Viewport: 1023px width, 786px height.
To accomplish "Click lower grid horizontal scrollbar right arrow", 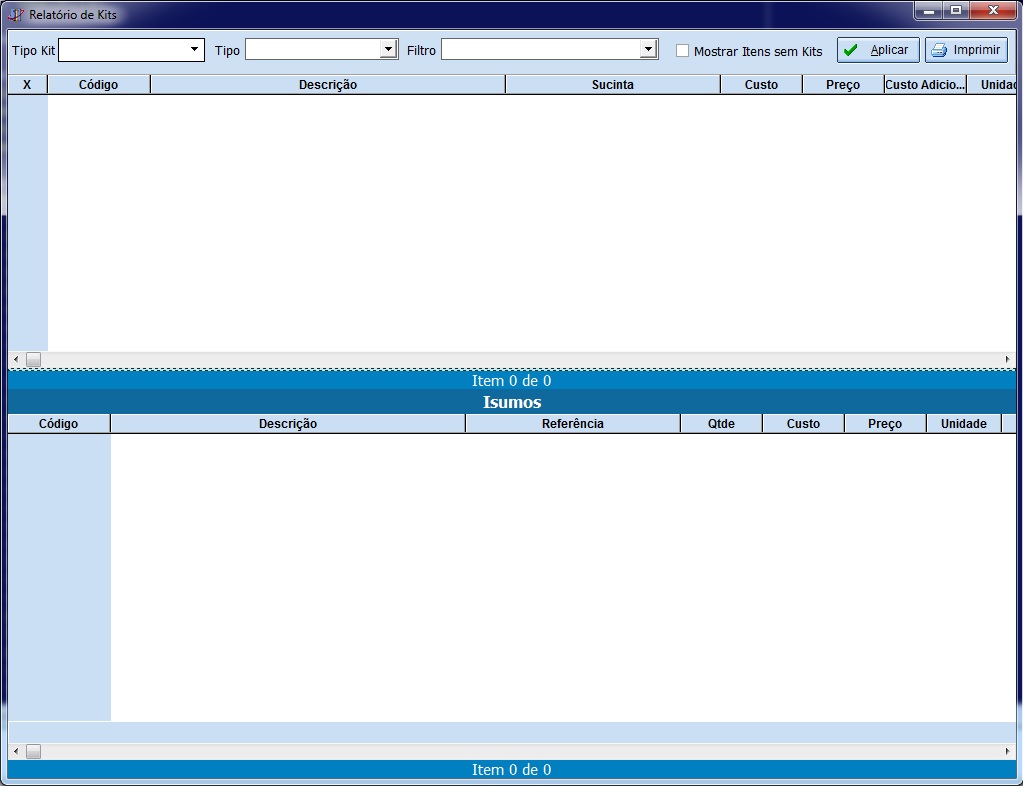I will tap(1007, 751).
